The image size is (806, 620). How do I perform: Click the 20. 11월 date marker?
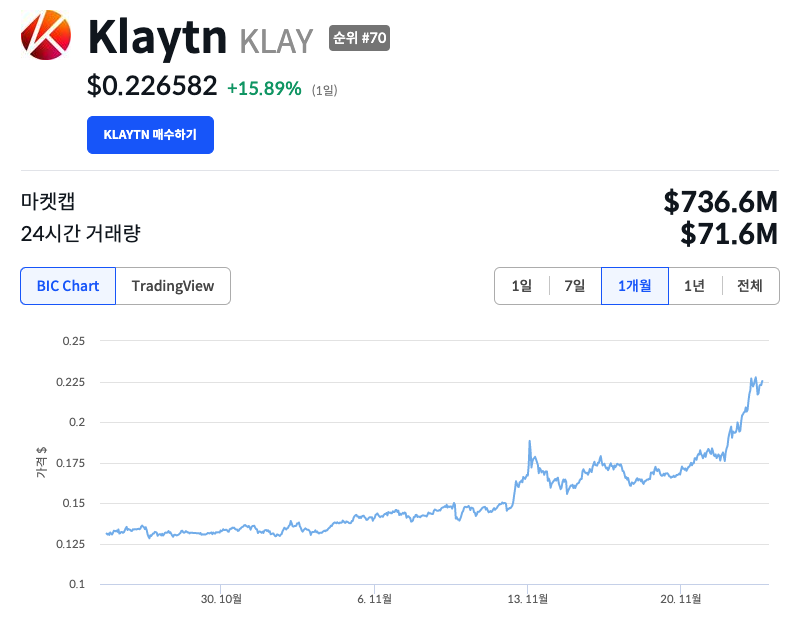[681, 599]
